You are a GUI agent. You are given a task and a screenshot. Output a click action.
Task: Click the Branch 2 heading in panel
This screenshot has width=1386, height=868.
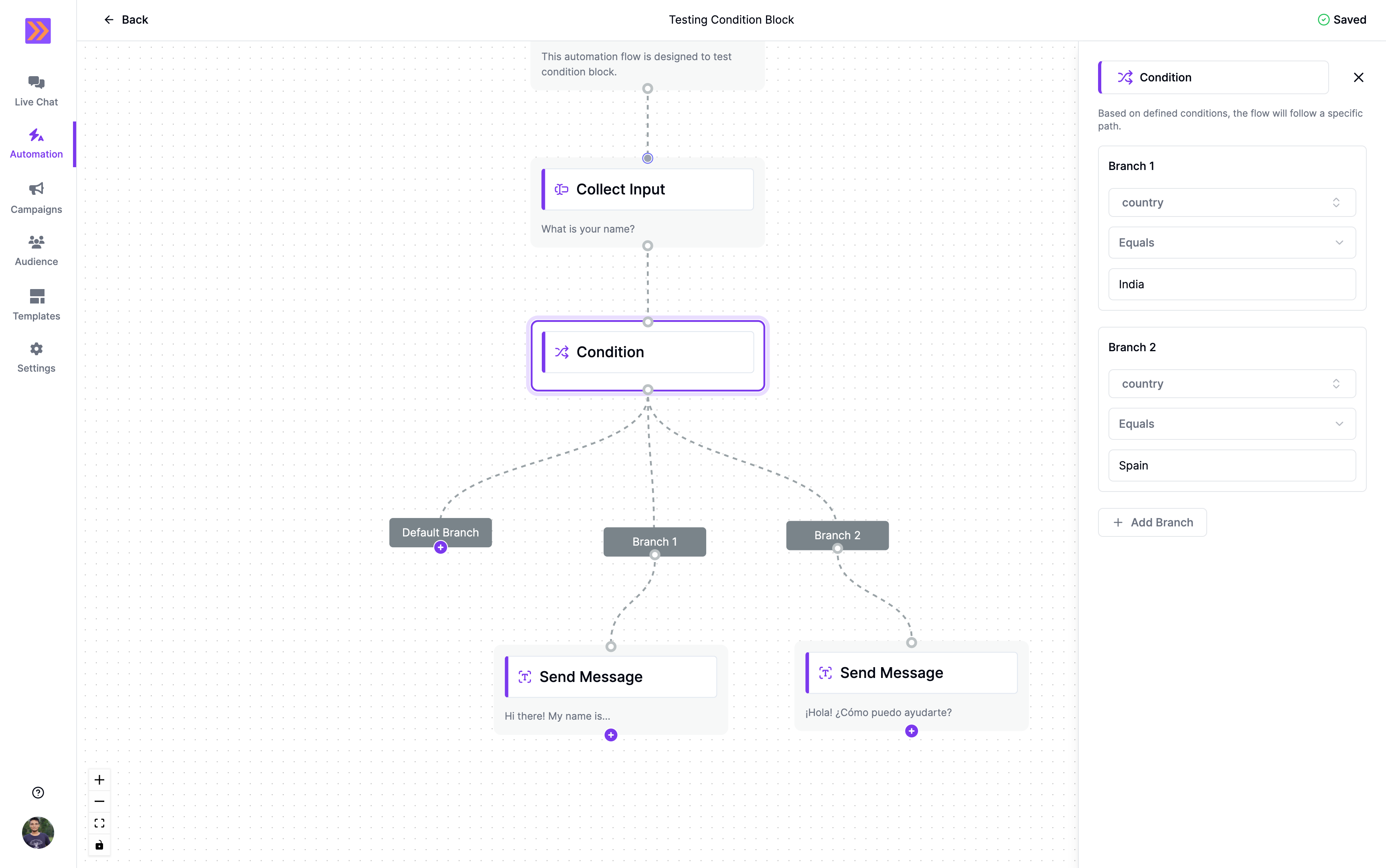[x=1132, y=347]
